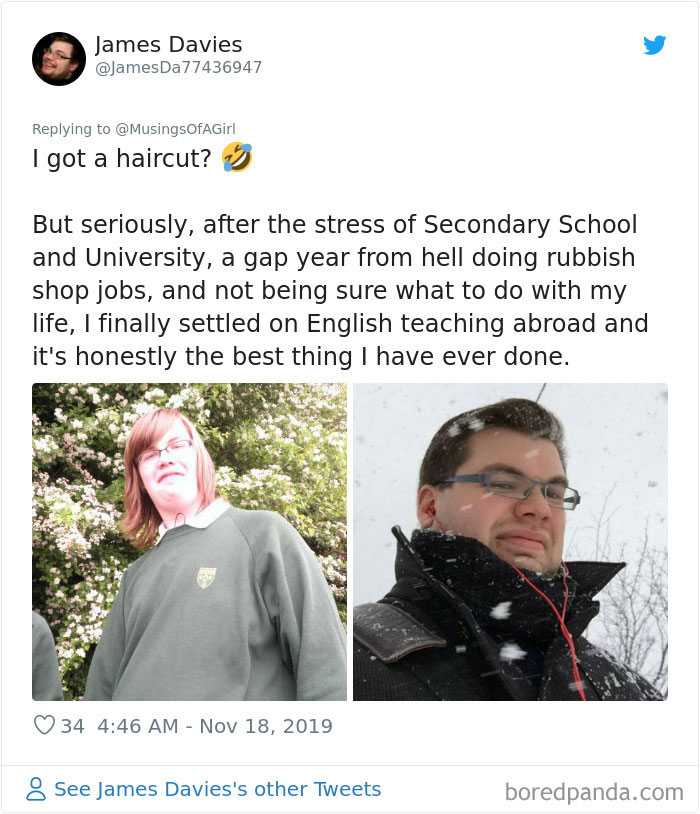
Task: Click the person silhouette icon in the footer
Action: pyautogui.click(x=36, y=789)
